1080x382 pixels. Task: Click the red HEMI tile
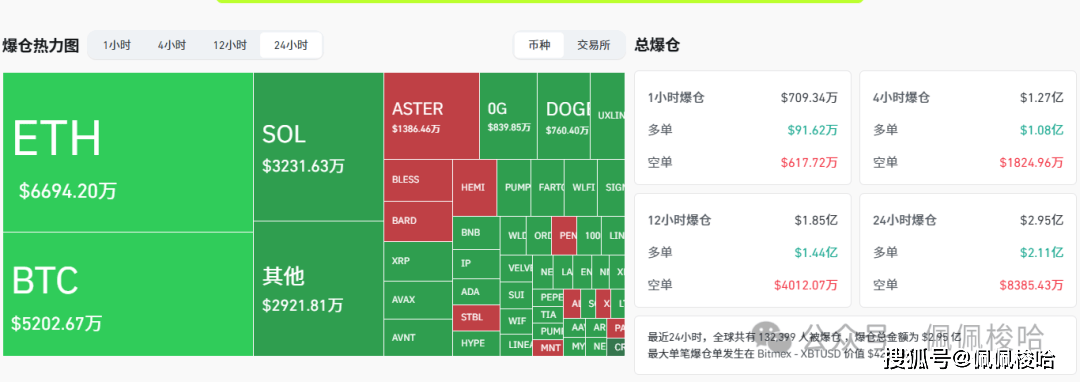click(x=475, y=188)
